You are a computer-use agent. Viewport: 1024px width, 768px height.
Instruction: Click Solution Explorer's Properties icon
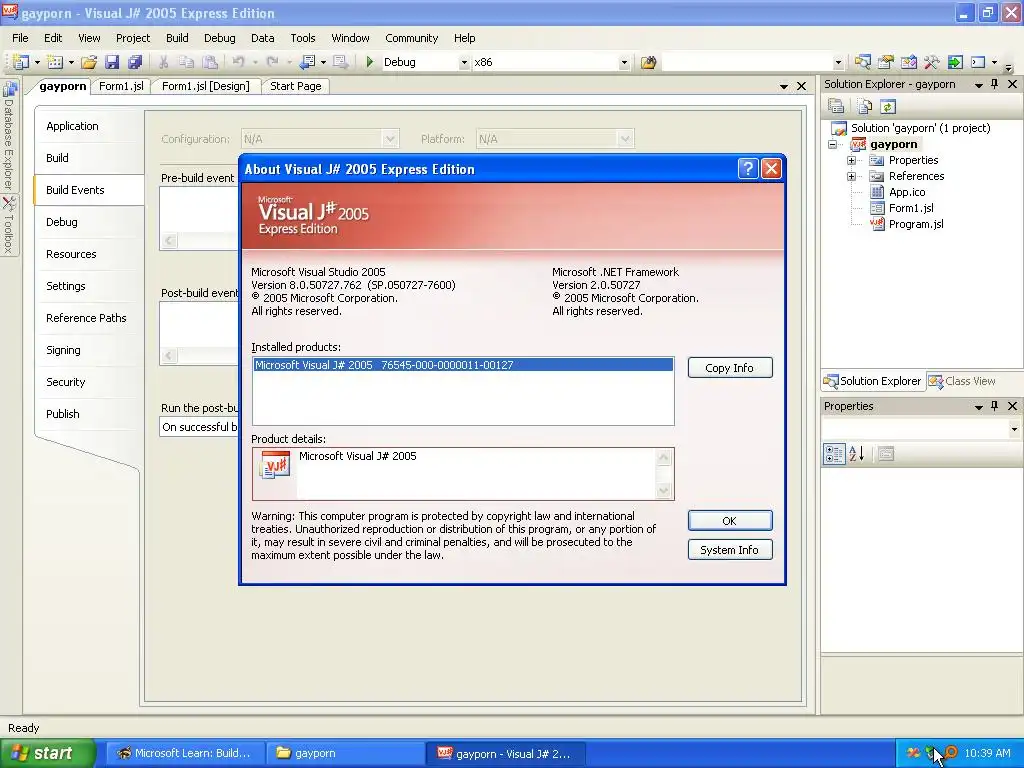[836, 106]
